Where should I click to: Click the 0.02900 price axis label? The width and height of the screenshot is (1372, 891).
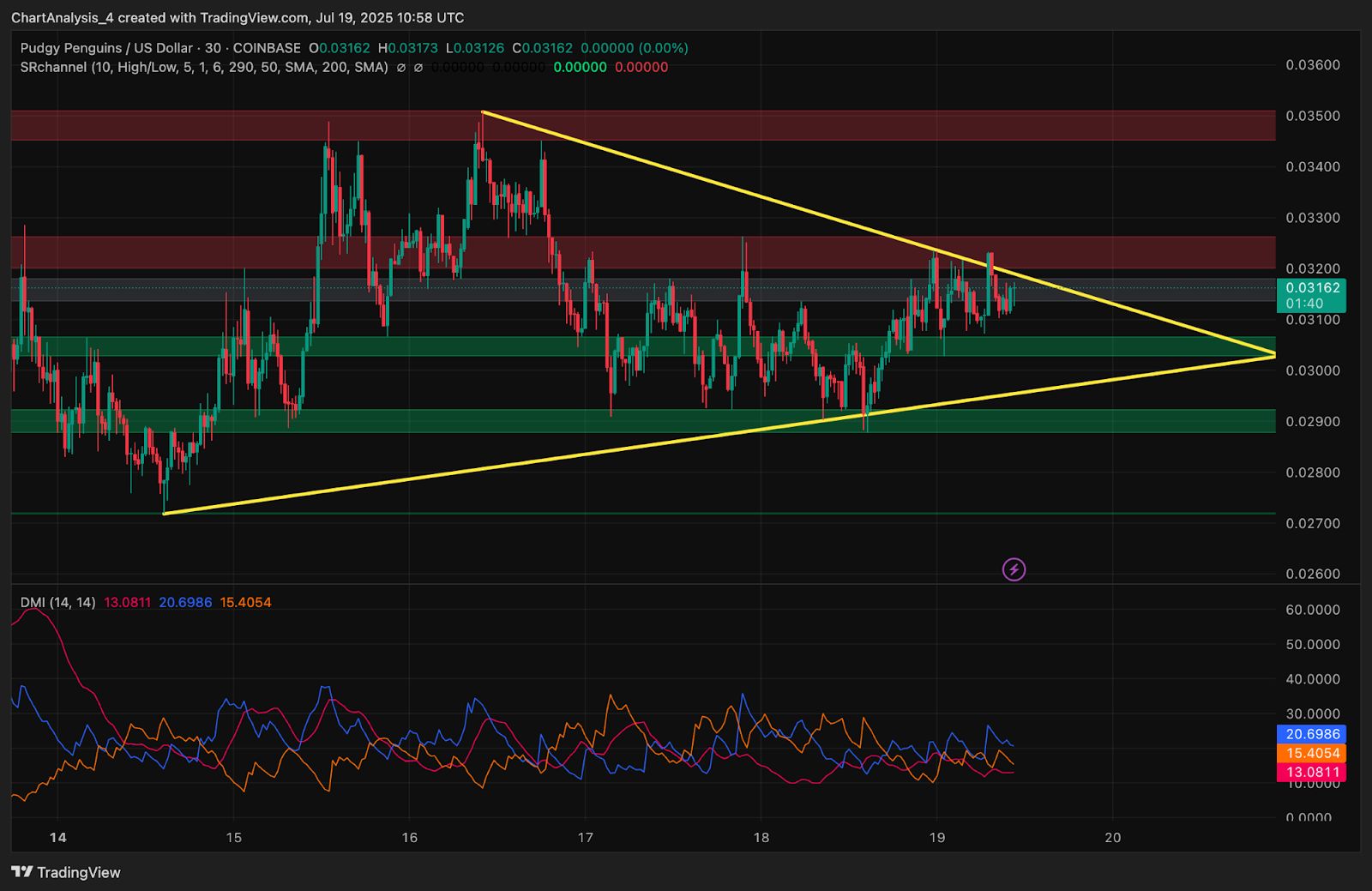click(x=1313, y=421)
